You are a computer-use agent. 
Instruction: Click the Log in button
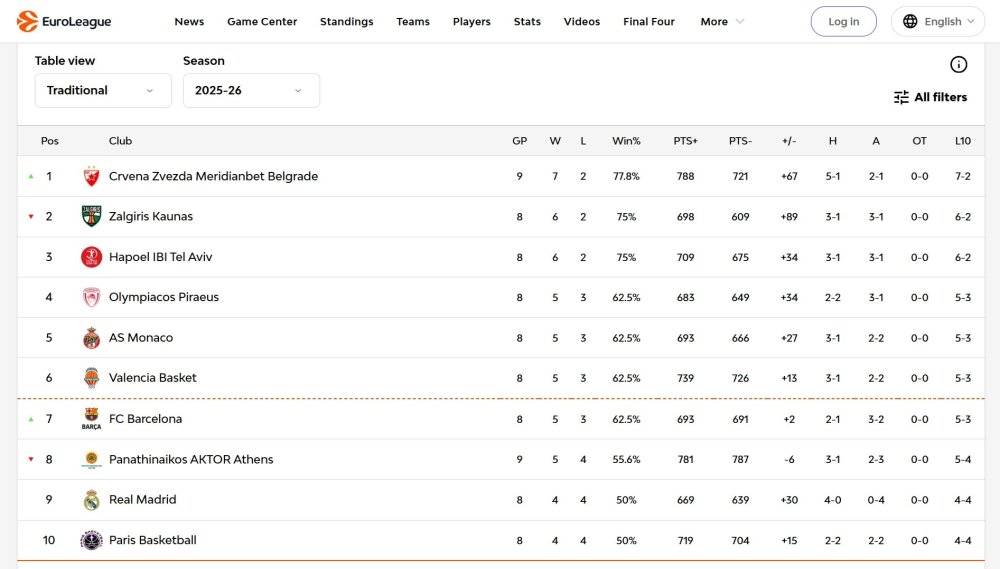[x=843, y=21]
